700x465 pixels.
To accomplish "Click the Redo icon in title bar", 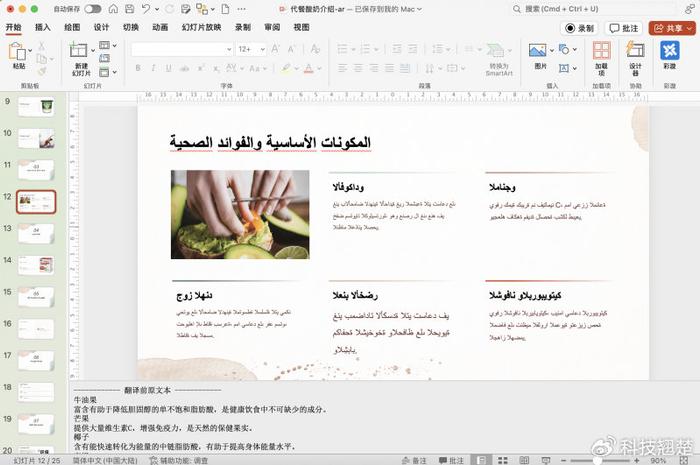I will coord(170,9).
